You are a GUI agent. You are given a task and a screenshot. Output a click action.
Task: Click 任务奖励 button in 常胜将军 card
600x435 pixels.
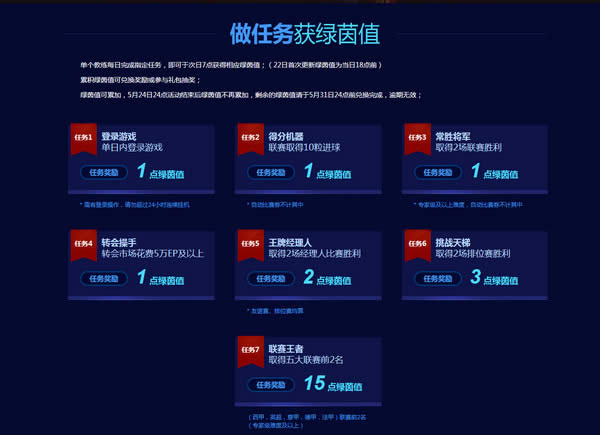pos(437,171)
